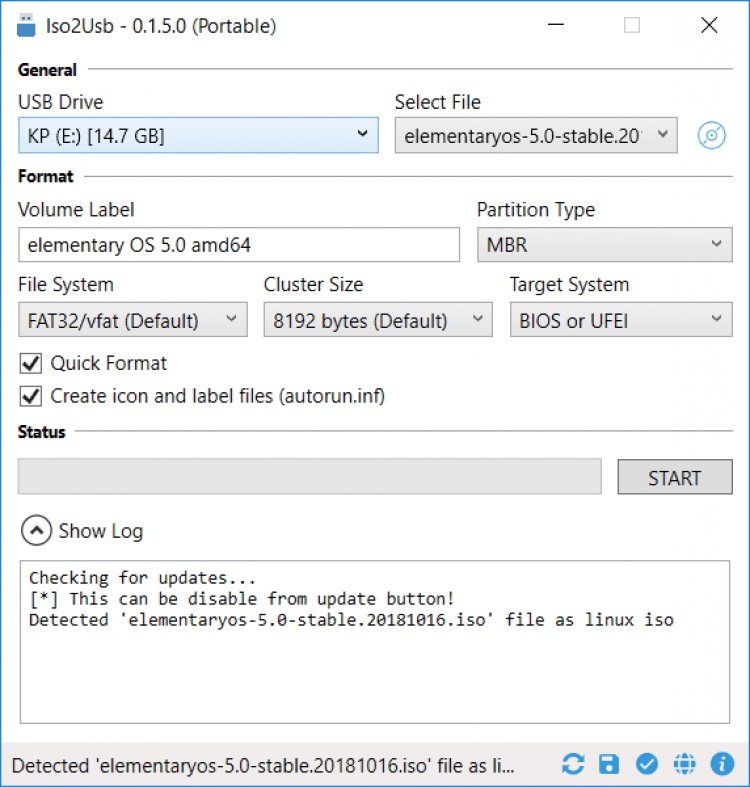The width and height of the screenshot is (750, 787).
Task: Open the info icon in status bar
Action: point(722,765)
